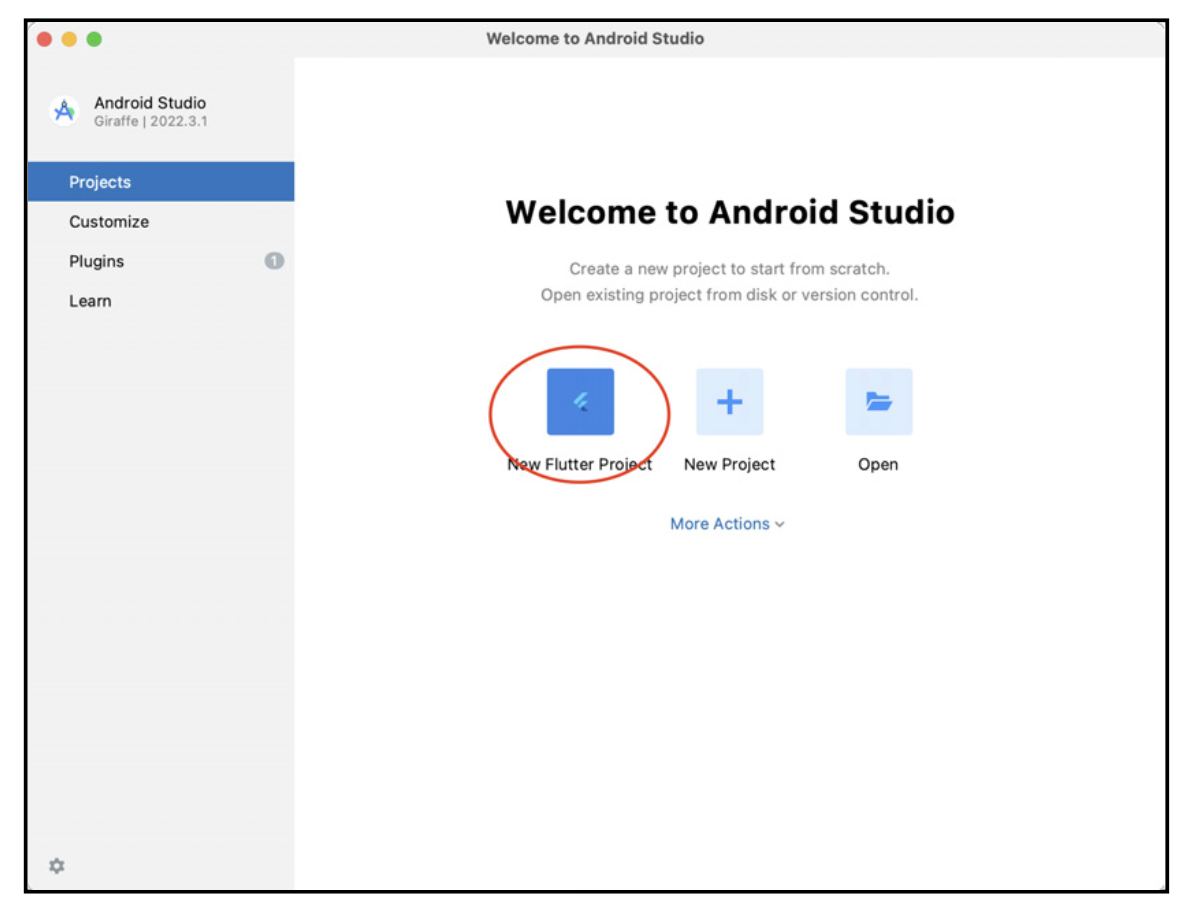
Task: Click the New Flutter Project icon
Action: [x=580, y=402]
